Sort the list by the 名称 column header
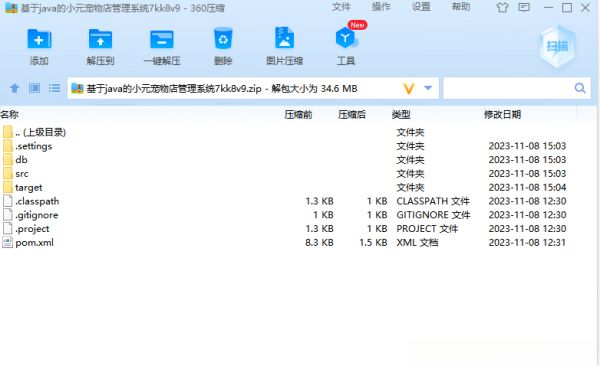This screenshot has height=366, width=600. coord(10,114)
